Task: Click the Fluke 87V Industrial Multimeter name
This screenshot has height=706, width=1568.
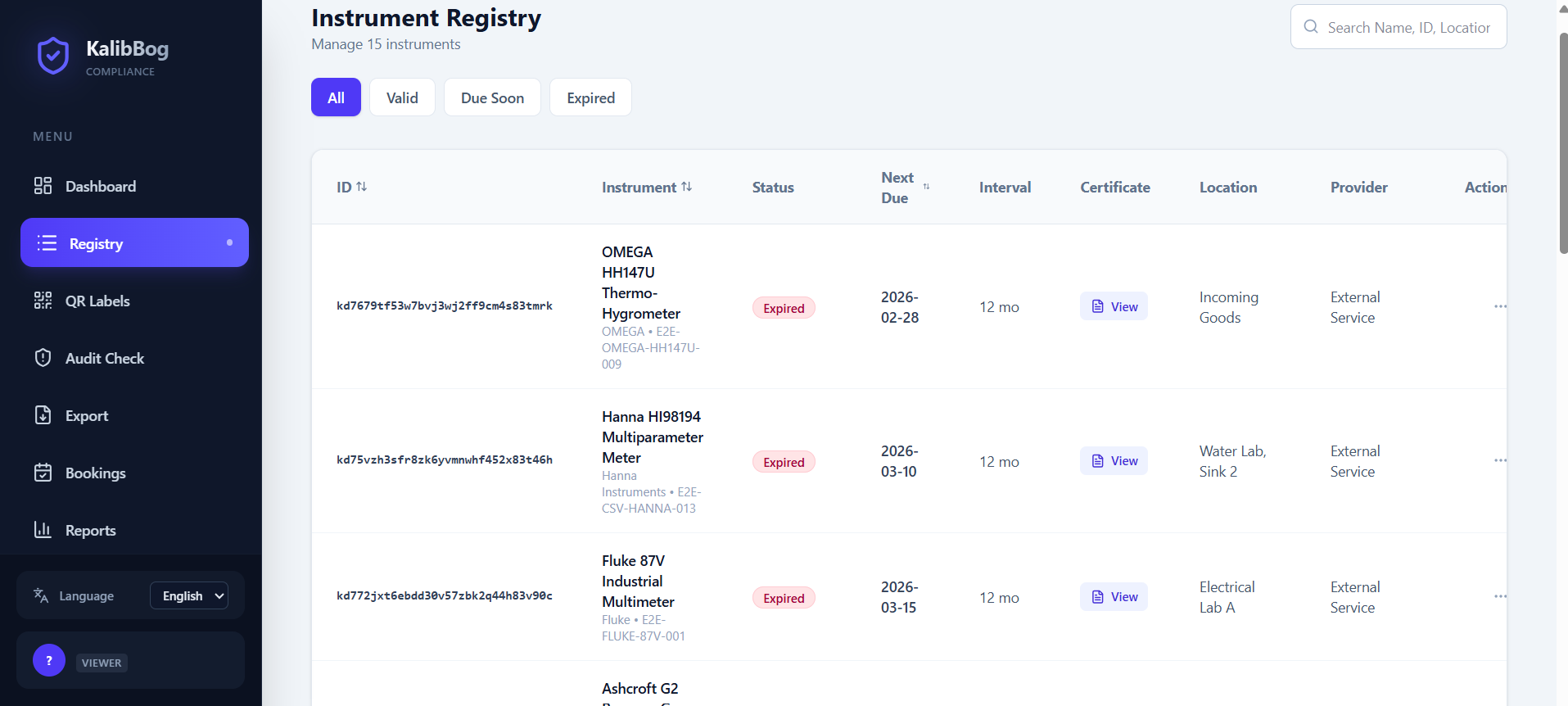Action: click(638, 582)
